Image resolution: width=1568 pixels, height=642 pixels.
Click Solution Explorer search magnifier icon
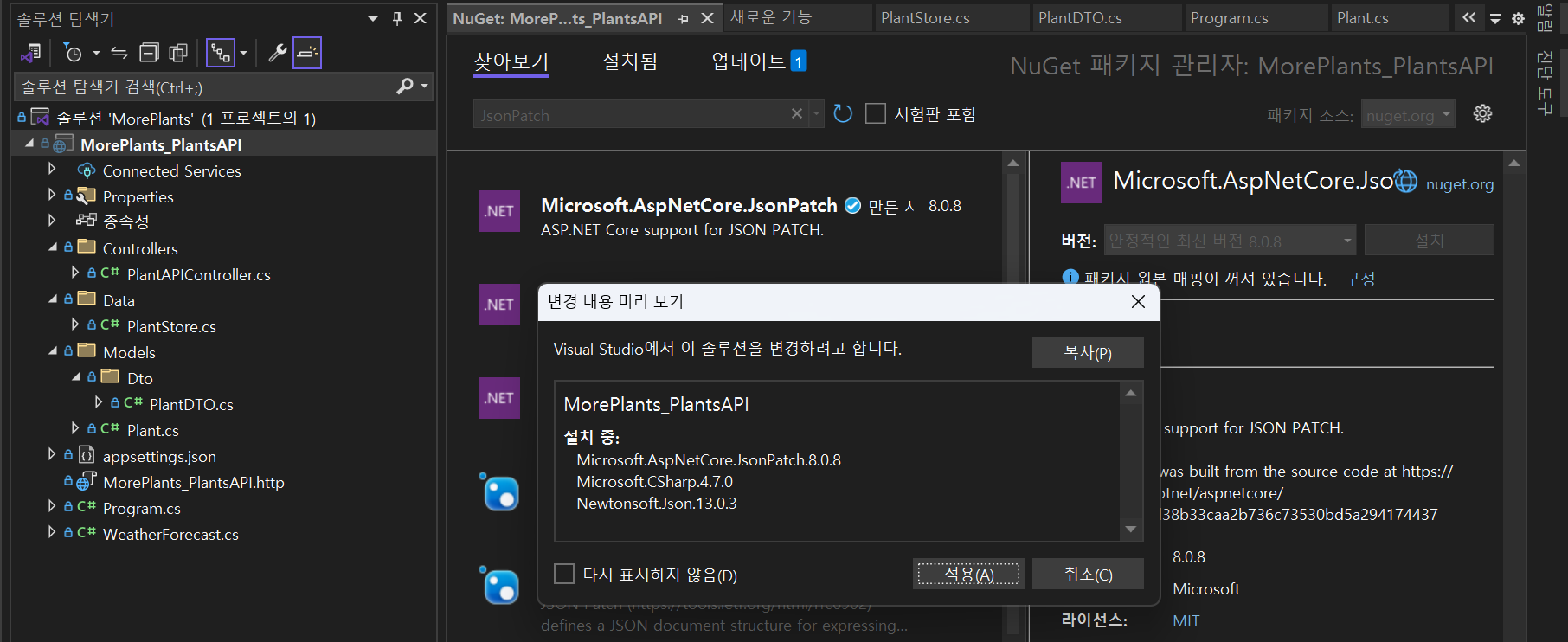(x=404, y=87)
